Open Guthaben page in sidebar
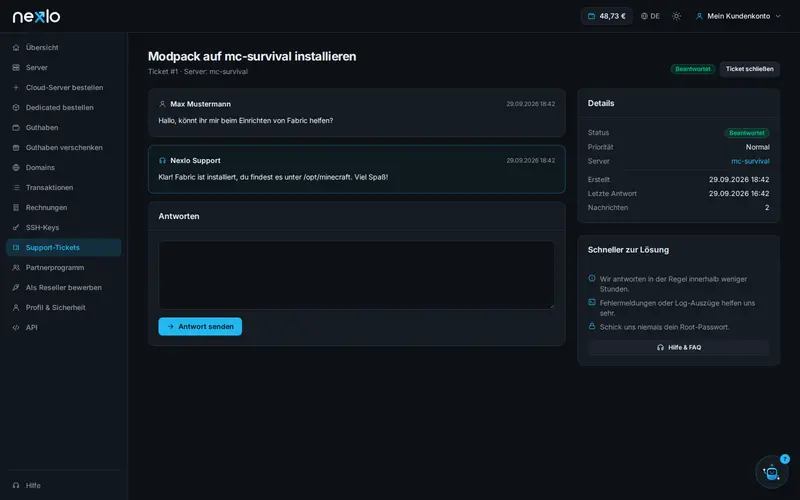This screenshot has height=500, width=800. (x=64, y=128)
